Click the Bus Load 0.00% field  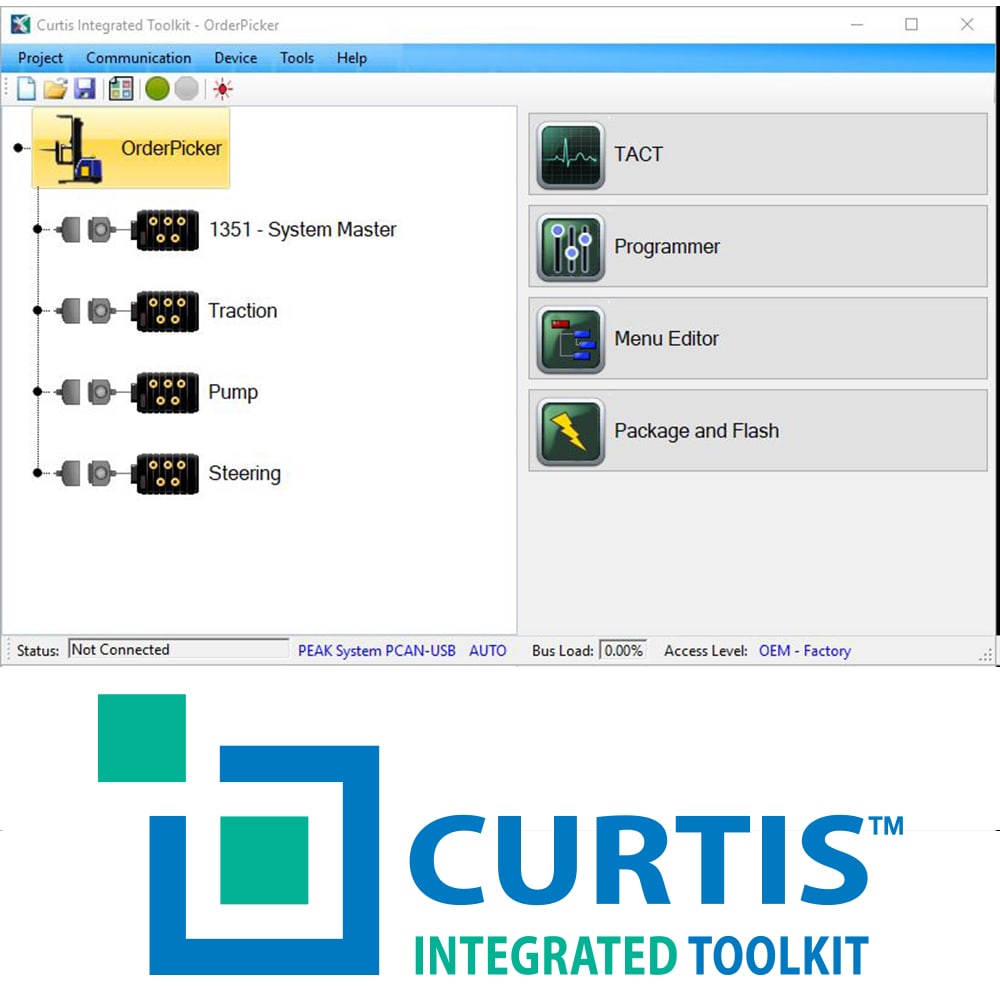click(623, 651)
